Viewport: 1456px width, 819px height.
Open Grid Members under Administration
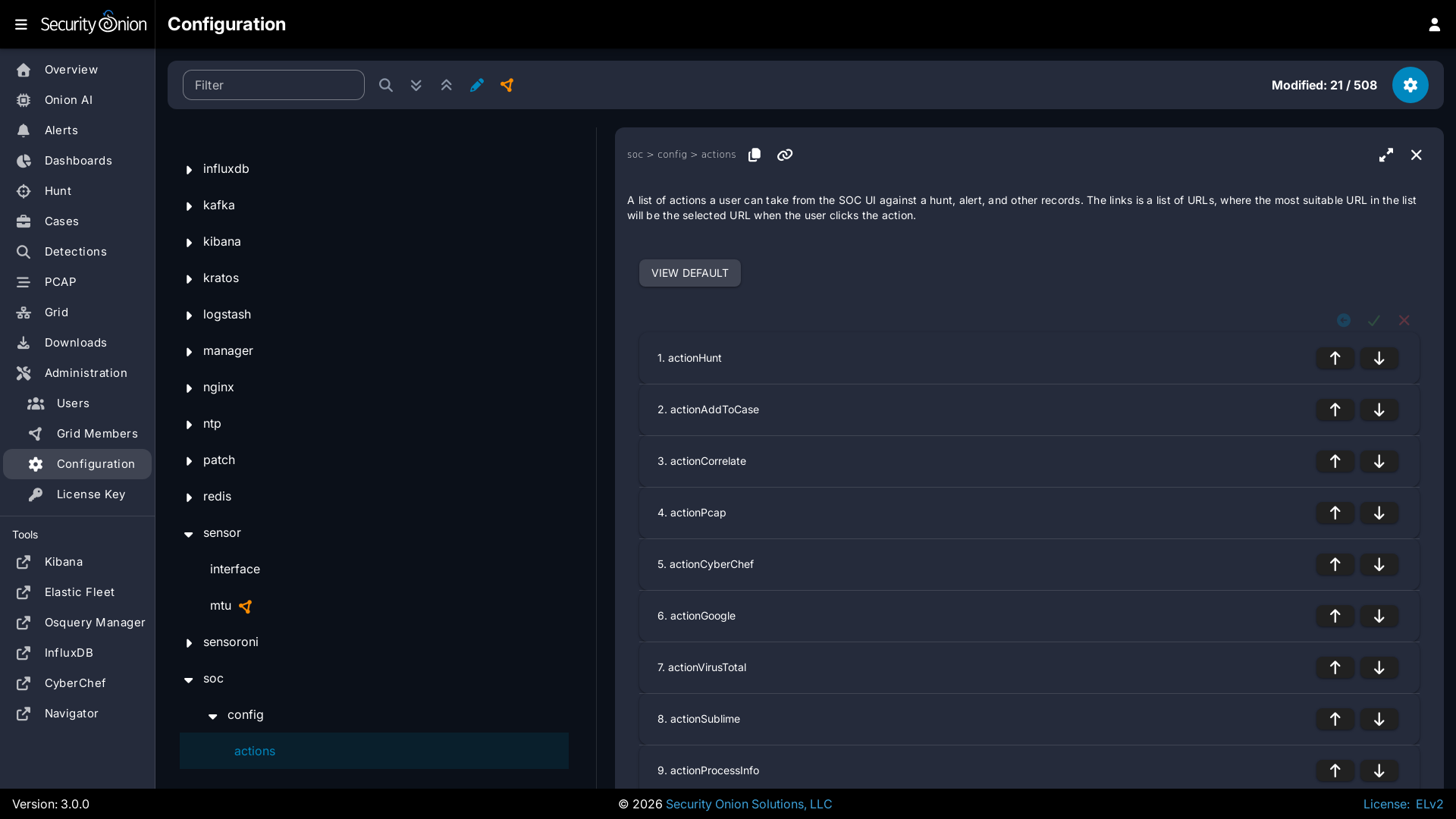pyautogui.click(x=96, y=434)
